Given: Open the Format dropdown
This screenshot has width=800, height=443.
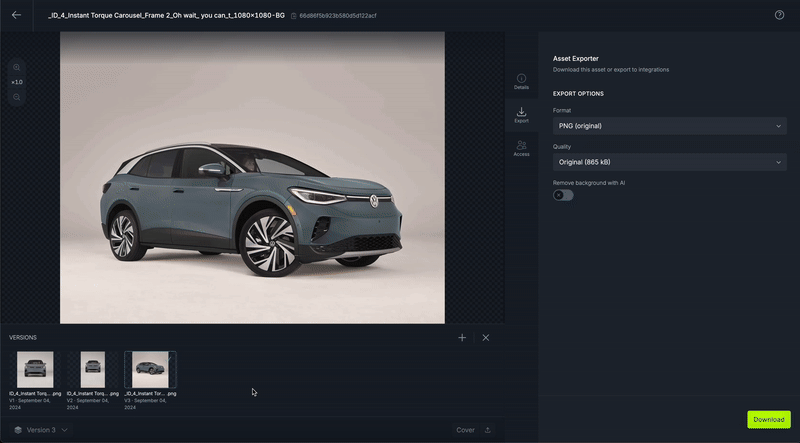Looking at the screenshot, I should point(669,126).
